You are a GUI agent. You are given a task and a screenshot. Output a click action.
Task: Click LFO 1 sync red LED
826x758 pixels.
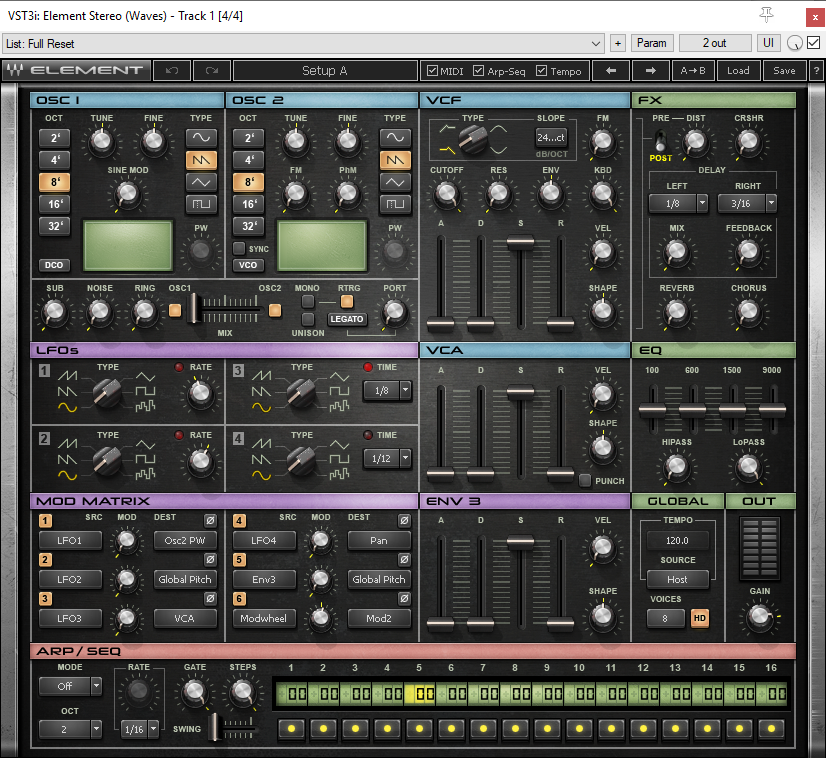coord(179,367)
